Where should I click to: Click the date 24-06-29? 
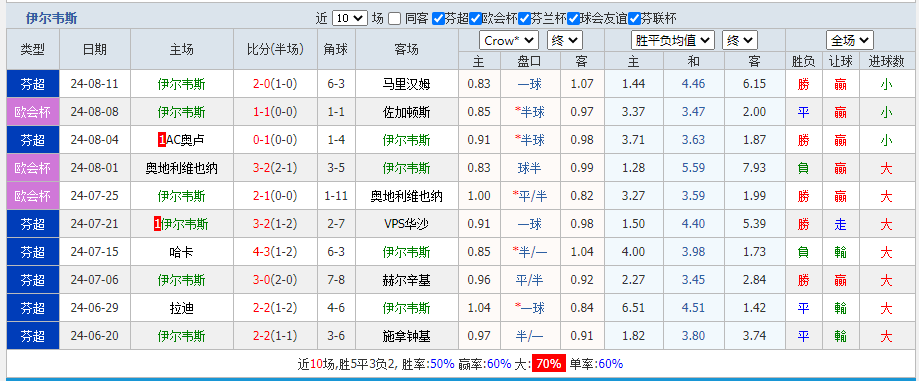(94, 308)
